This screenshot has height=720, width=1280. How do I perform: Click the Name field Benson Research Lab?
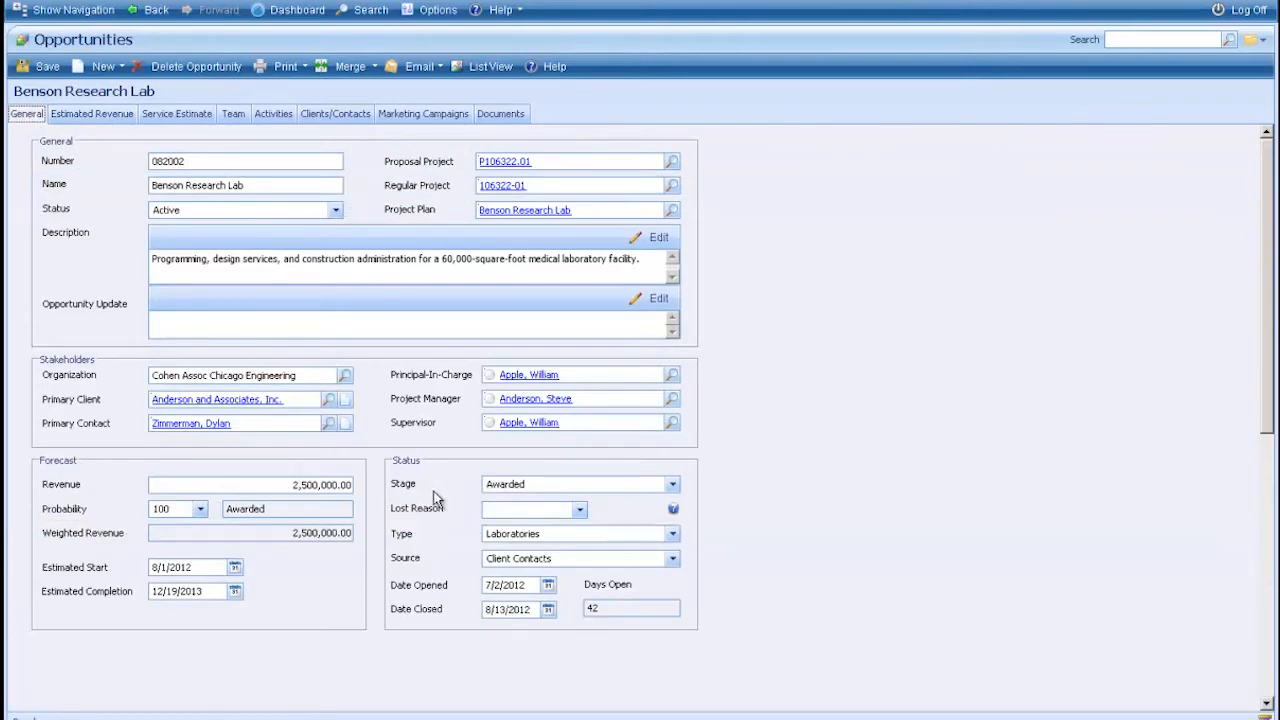[x=245, y=185]
